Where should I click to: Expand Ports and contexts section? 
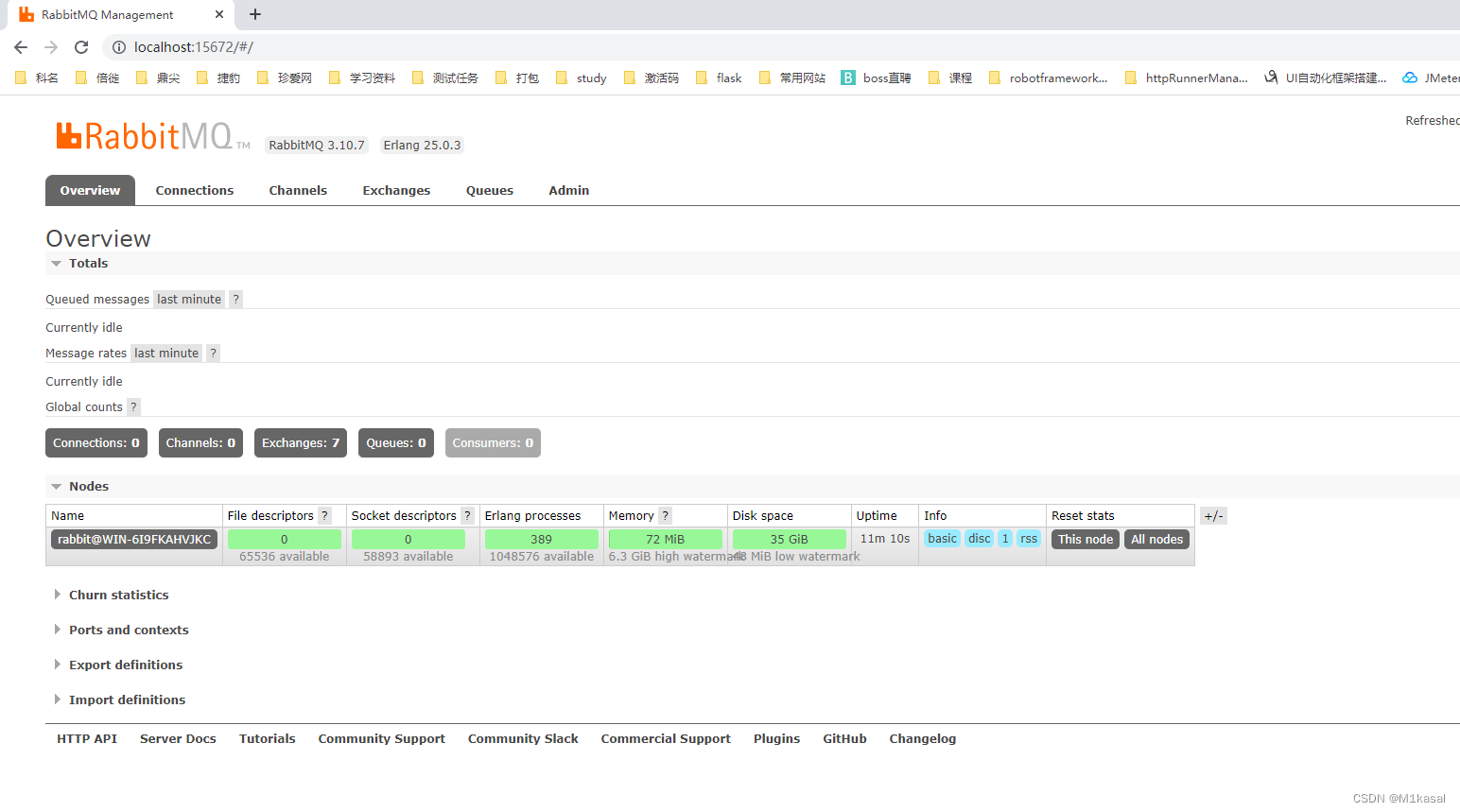[x=120, y=630]
